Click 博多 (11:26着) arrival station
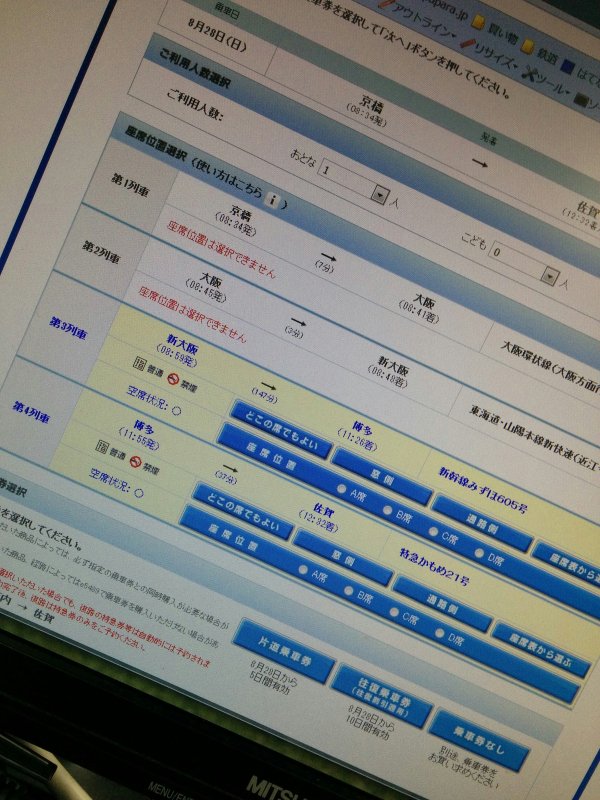This screenshot has width=600, height=800. [x=360, y=435]
